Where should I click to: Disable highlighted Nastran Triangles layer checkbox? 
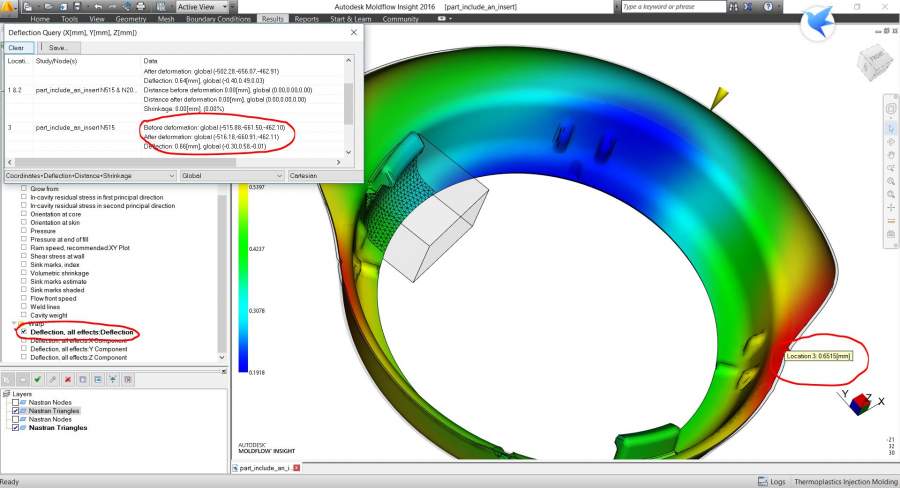tap(15, 410)
